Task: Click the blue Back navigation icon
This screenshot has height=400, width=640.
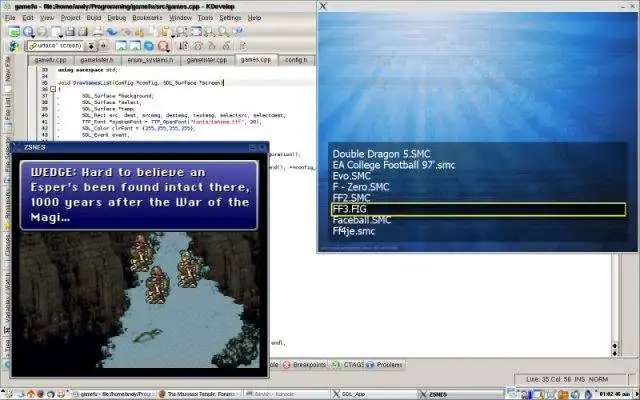Action: [28, 31]
